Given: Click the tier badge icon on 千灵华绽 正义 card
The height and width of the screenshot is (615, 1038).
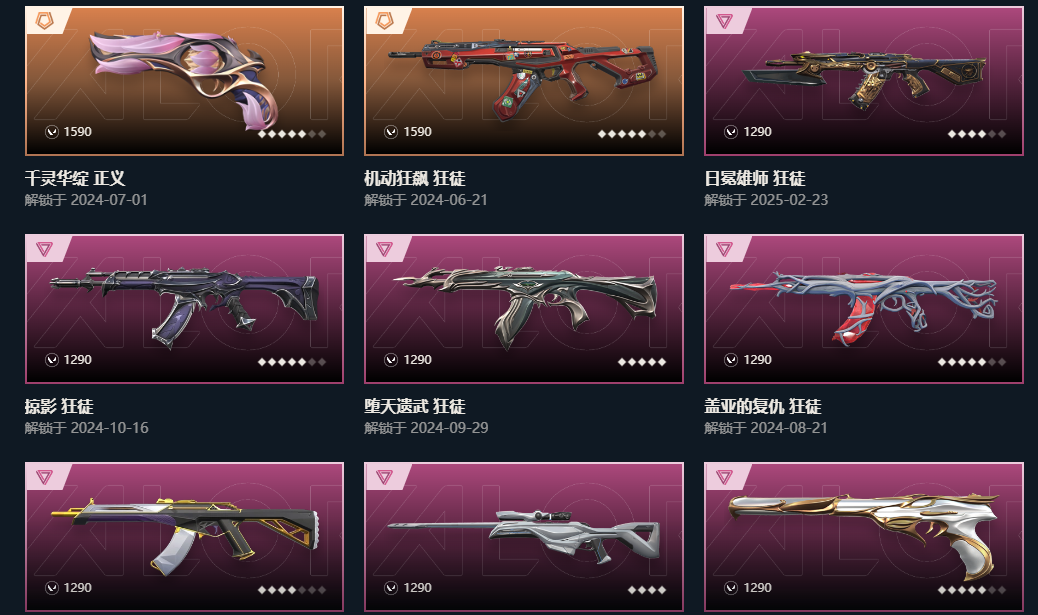Looking at the screenshot, I should (x=44, y=21).
